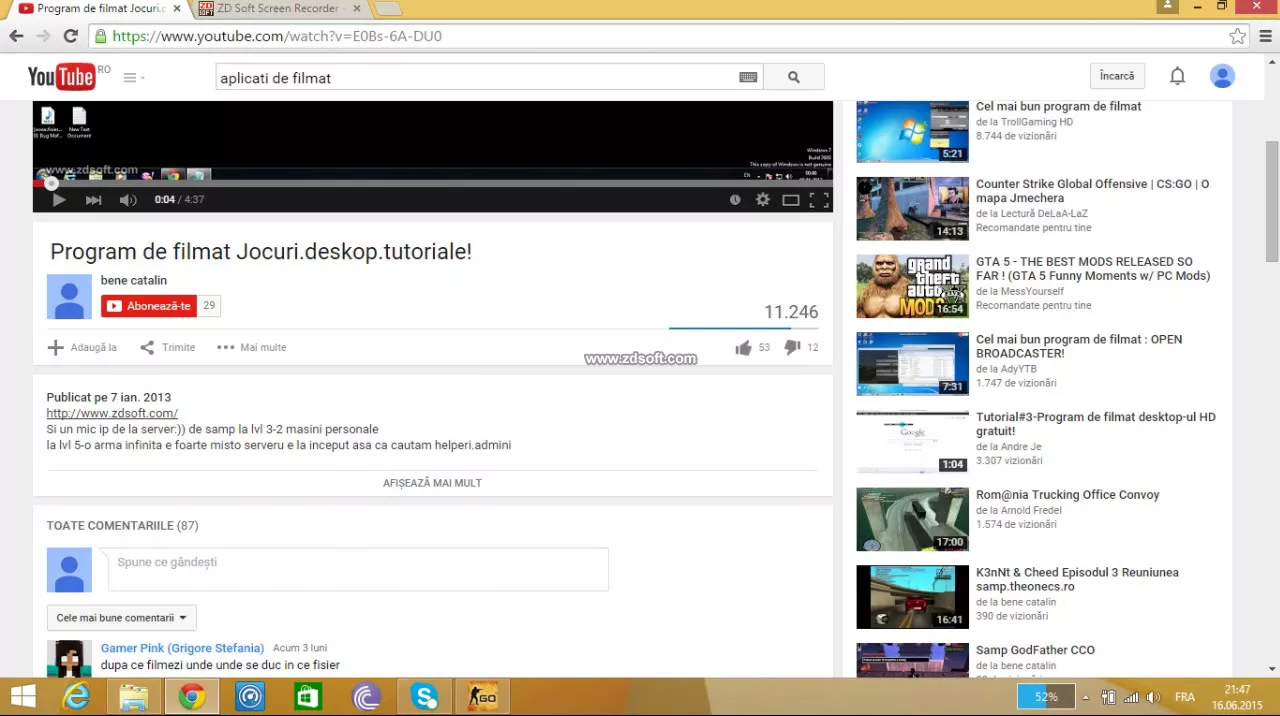
Task: Open Windows Store from taskbar
Action: point(308,697)
